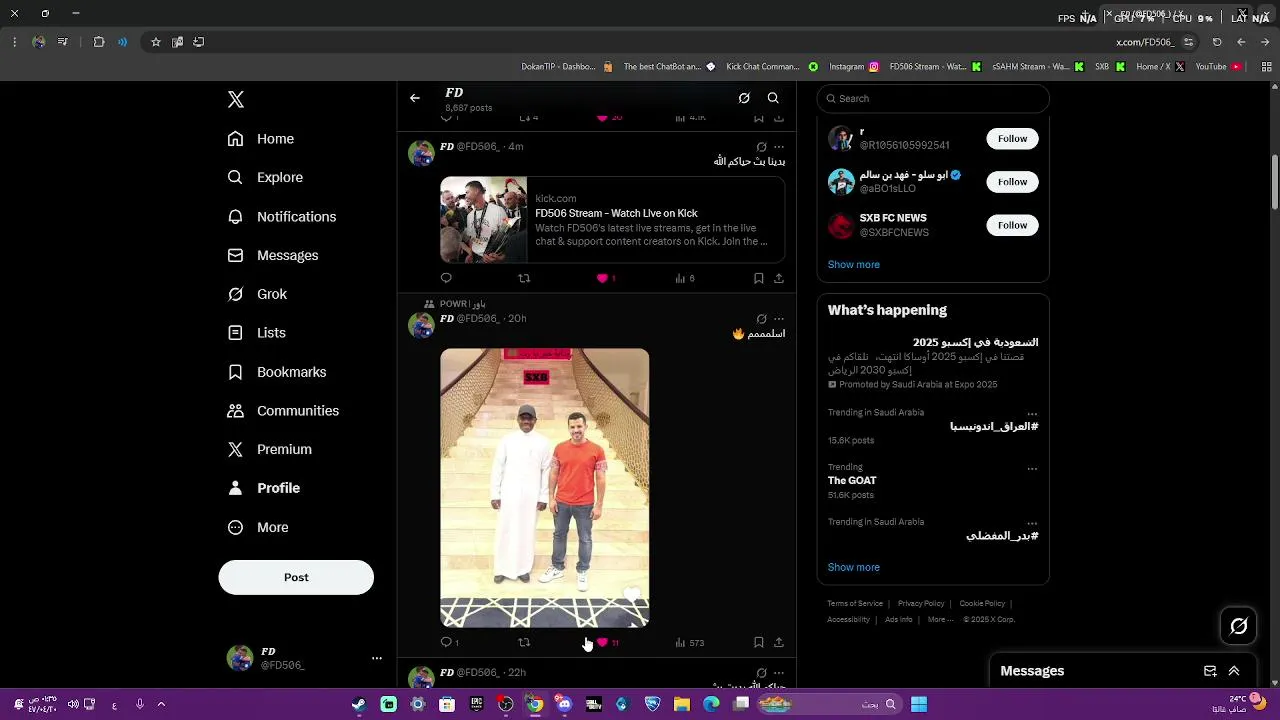Open the YouTube bookmark
This screenshot has width=1280, height=720.
(x=1218, y=67)
